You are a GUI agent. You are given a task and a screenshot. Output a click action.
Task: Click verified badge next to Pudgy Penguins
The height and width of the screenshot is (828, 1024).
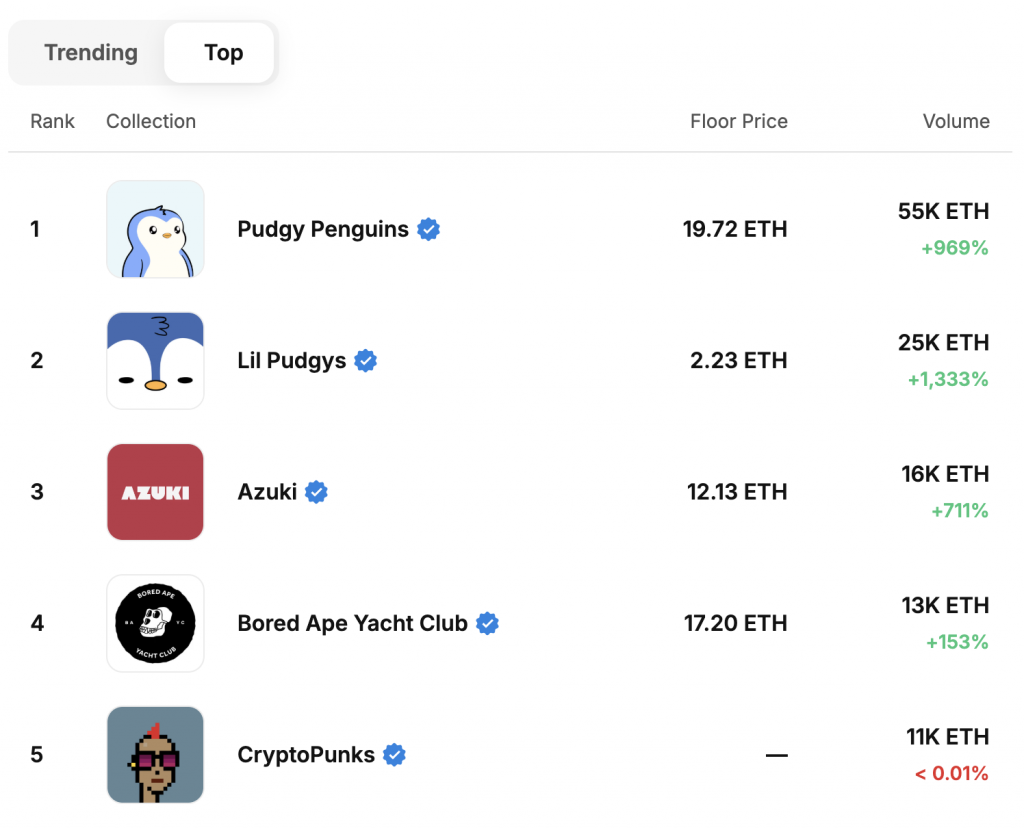pyautogui.click(x=428, y=229)
